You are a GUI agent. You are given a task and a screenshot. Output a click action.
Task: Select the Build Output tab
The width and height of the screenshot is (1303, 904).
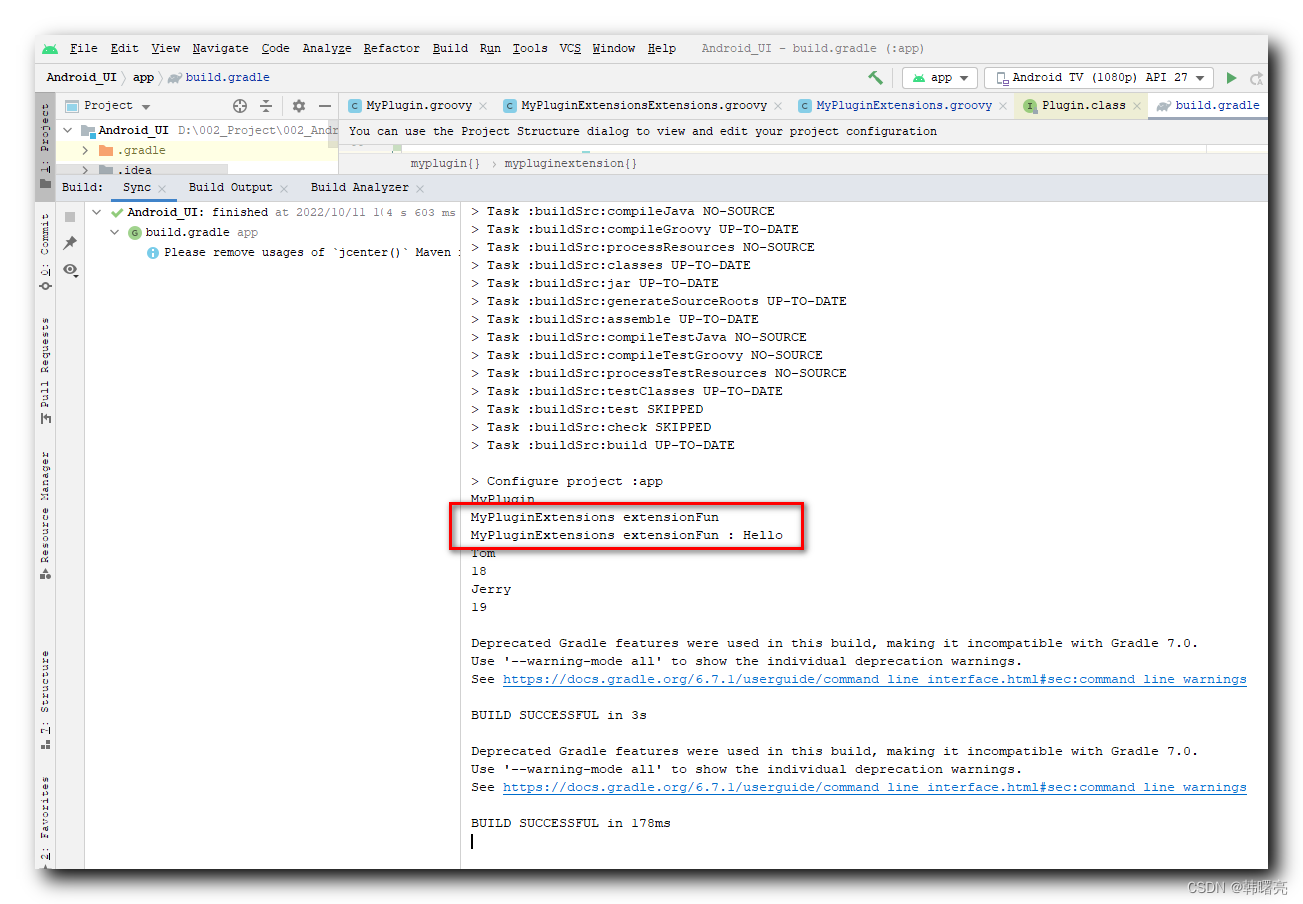(x=231, y=187)
